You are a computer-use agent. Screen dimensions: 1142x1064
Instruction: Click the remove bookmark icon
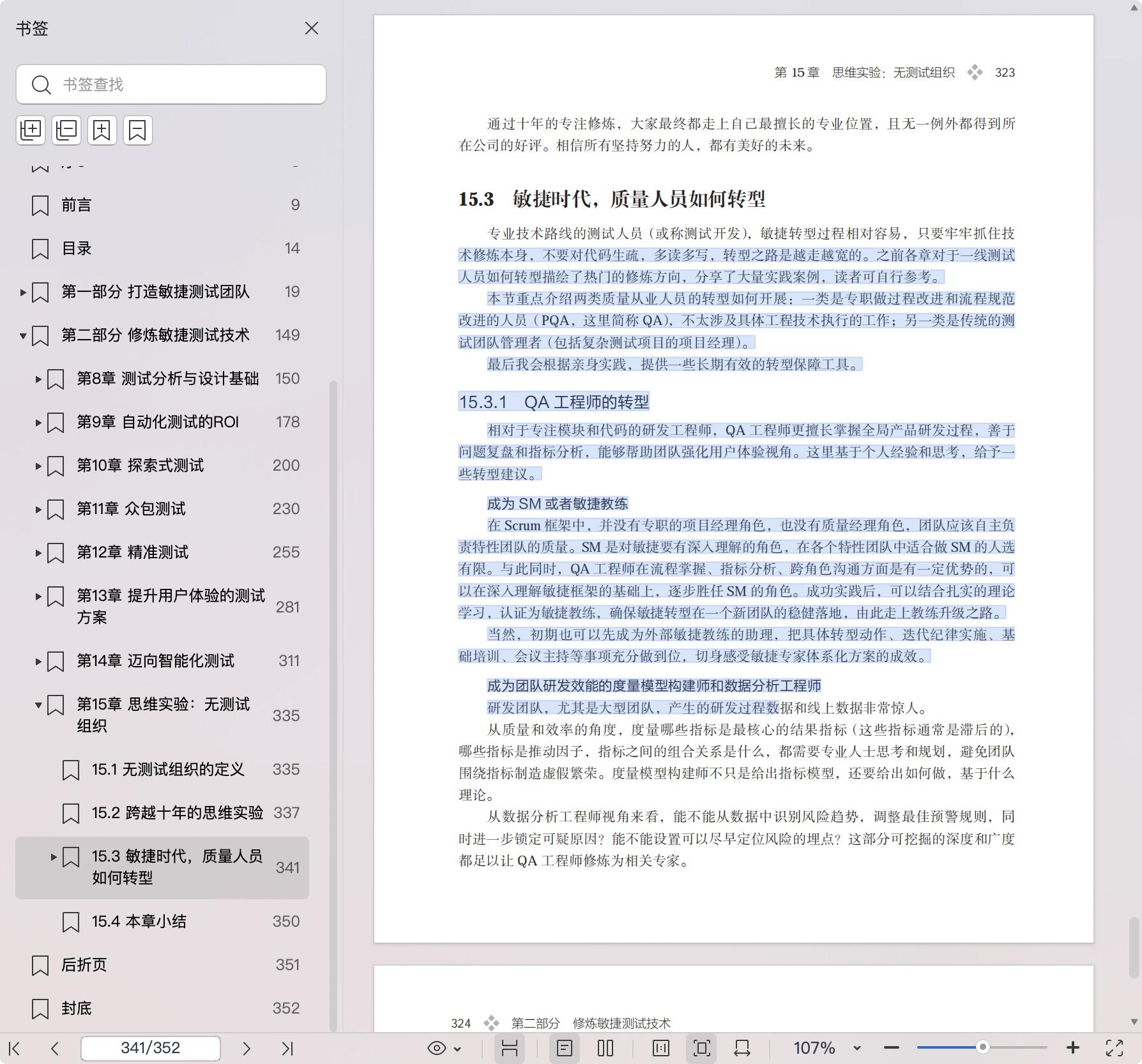[x=138, y=130]
